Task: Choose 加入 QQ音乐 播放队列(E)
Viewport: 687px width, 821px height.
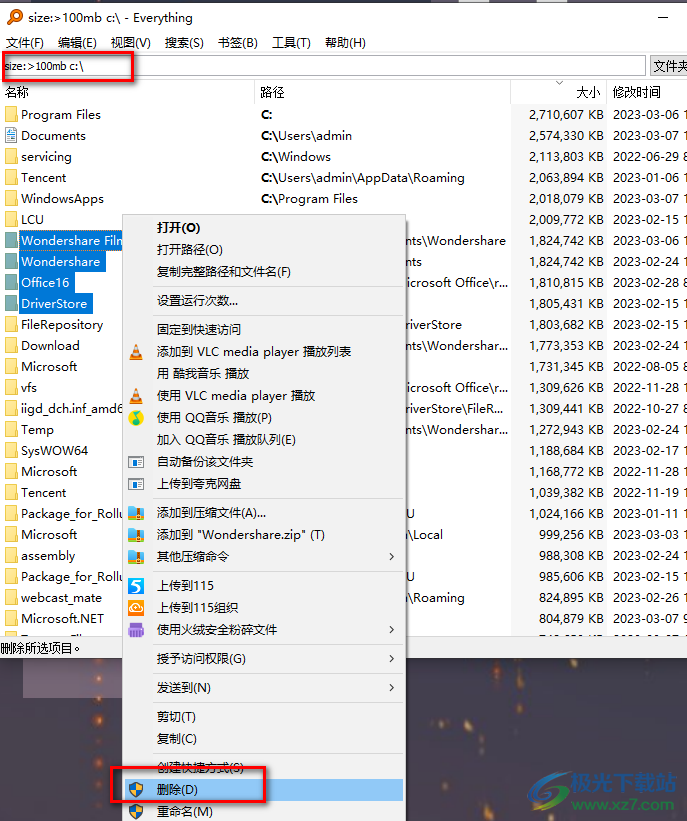Action: 264,439
